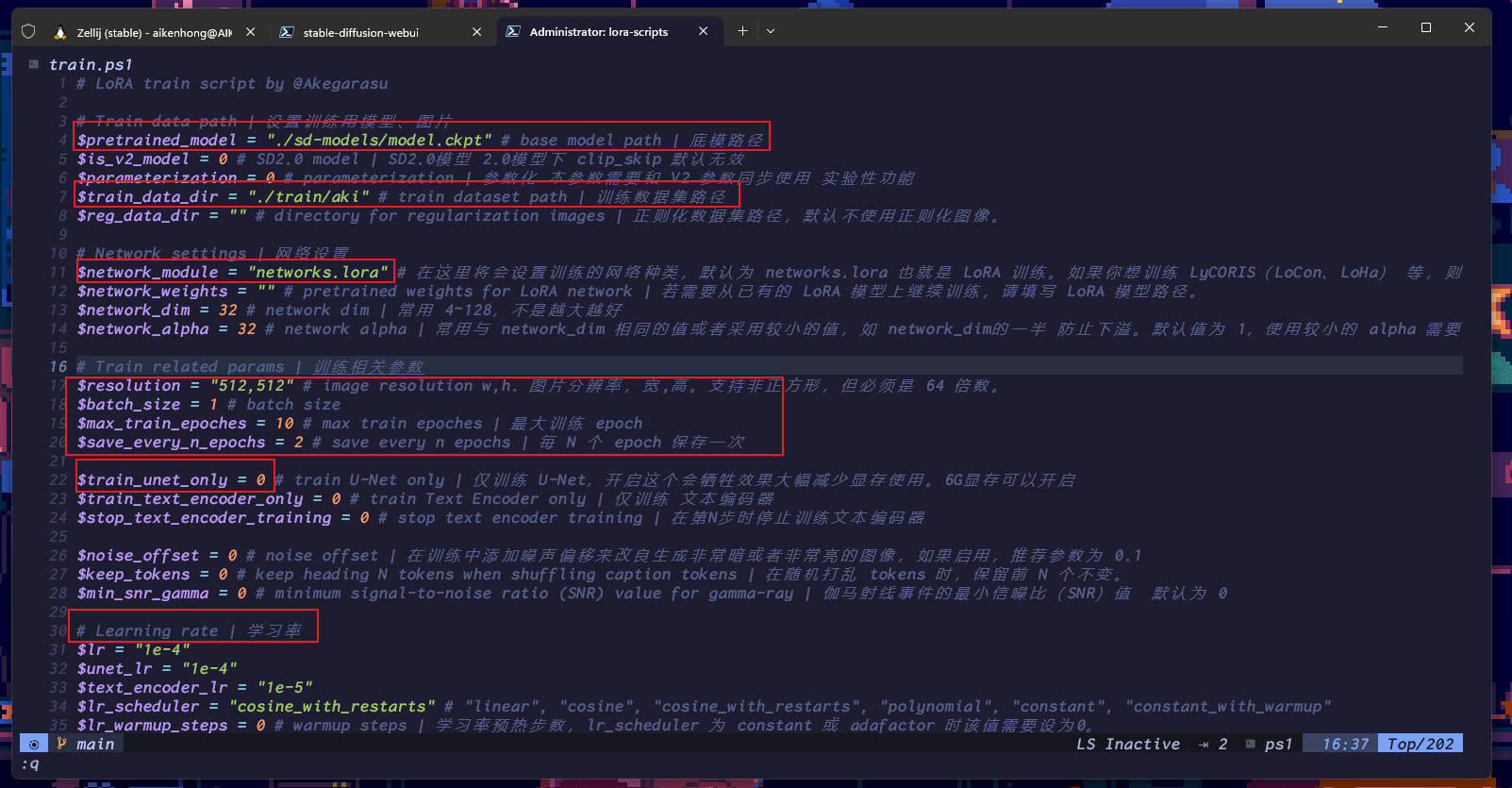Close the Windows Terminal window
This screenshot has width=1512, height=788.
tap(1470, 28)
